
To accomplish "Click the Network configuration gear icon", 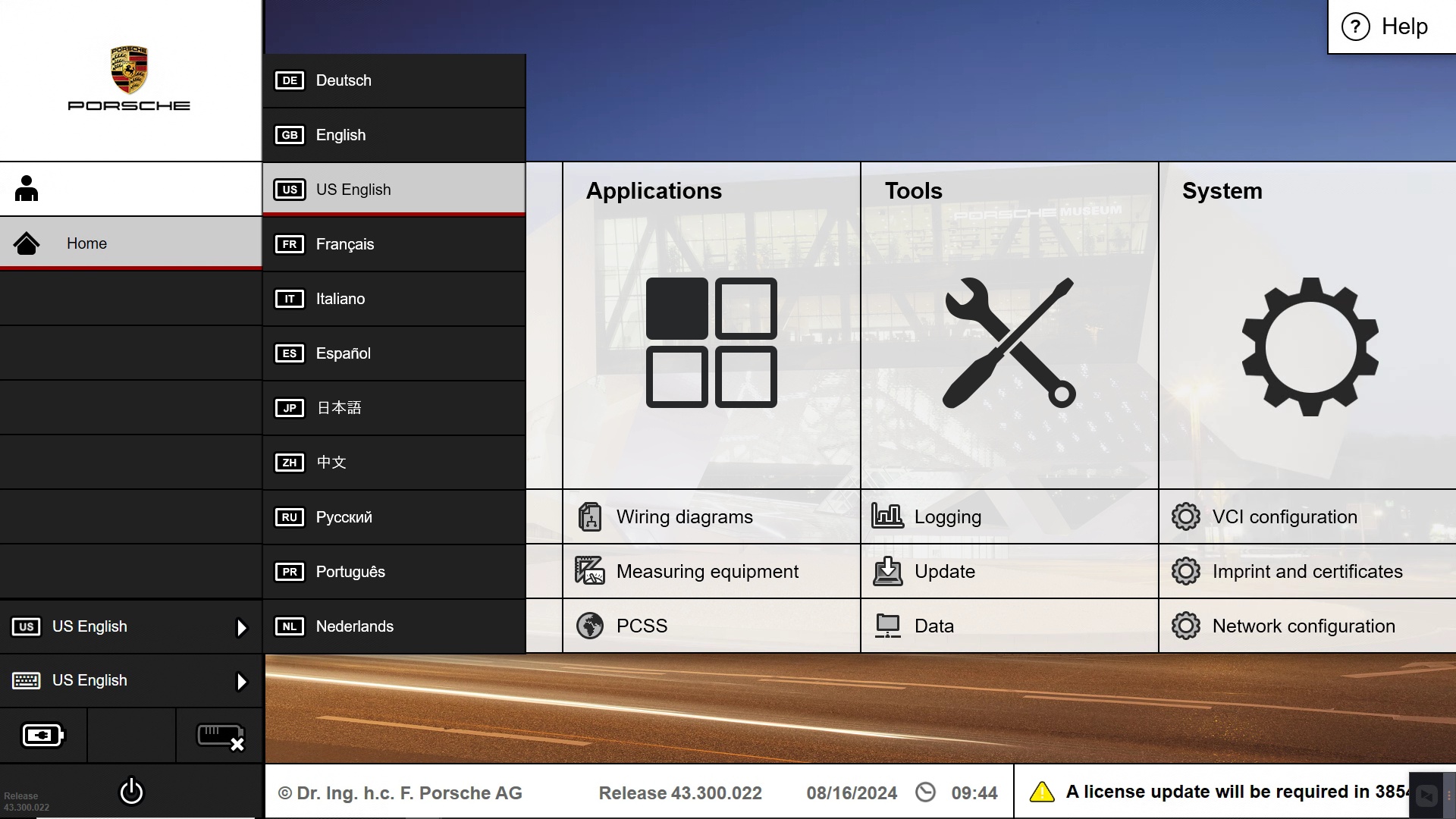I will (1186, 626).
